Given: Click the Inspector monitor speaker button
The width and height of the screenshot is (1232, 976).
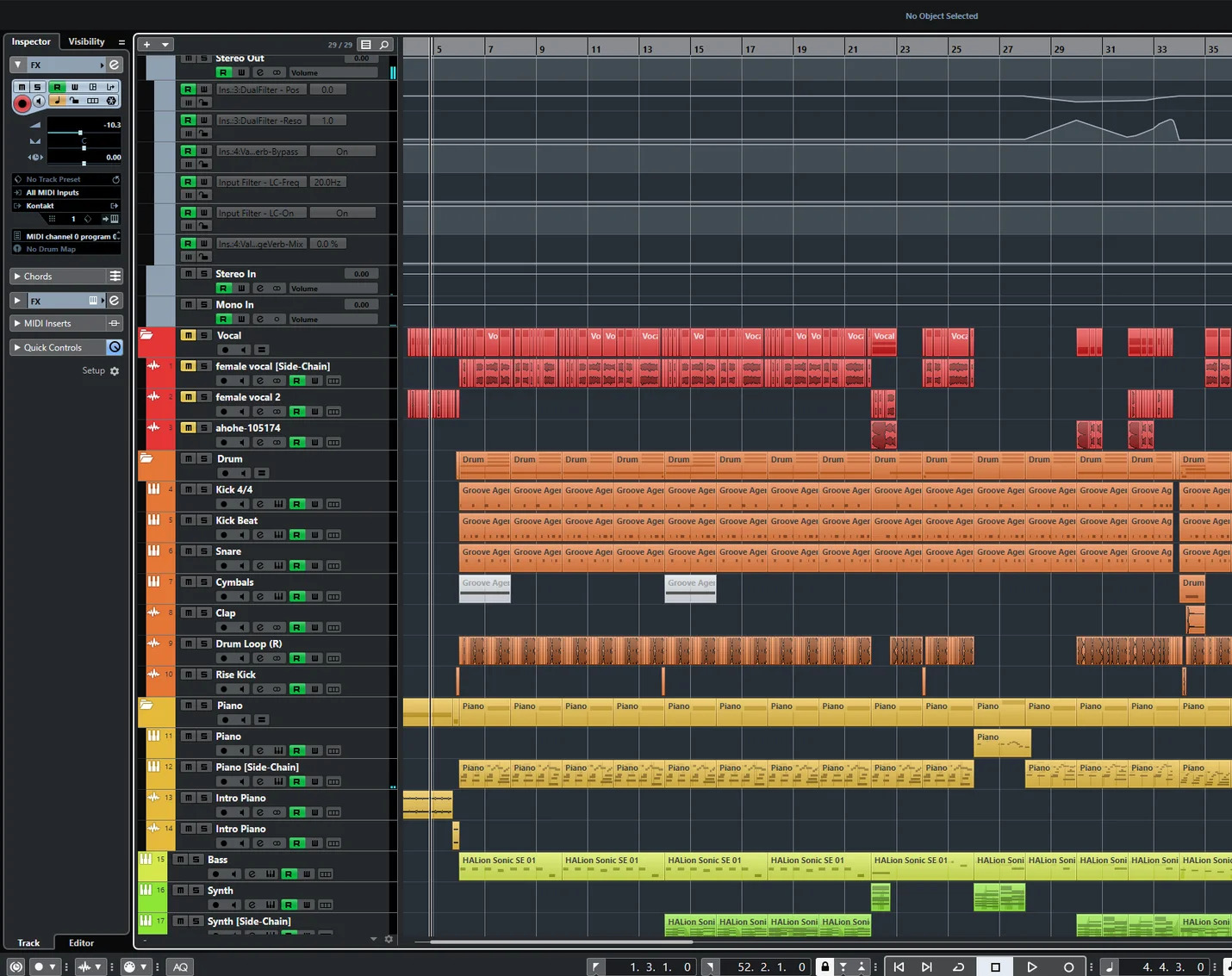Looking at the screenshot, I should pyautogui.click(x=39, y=101).
